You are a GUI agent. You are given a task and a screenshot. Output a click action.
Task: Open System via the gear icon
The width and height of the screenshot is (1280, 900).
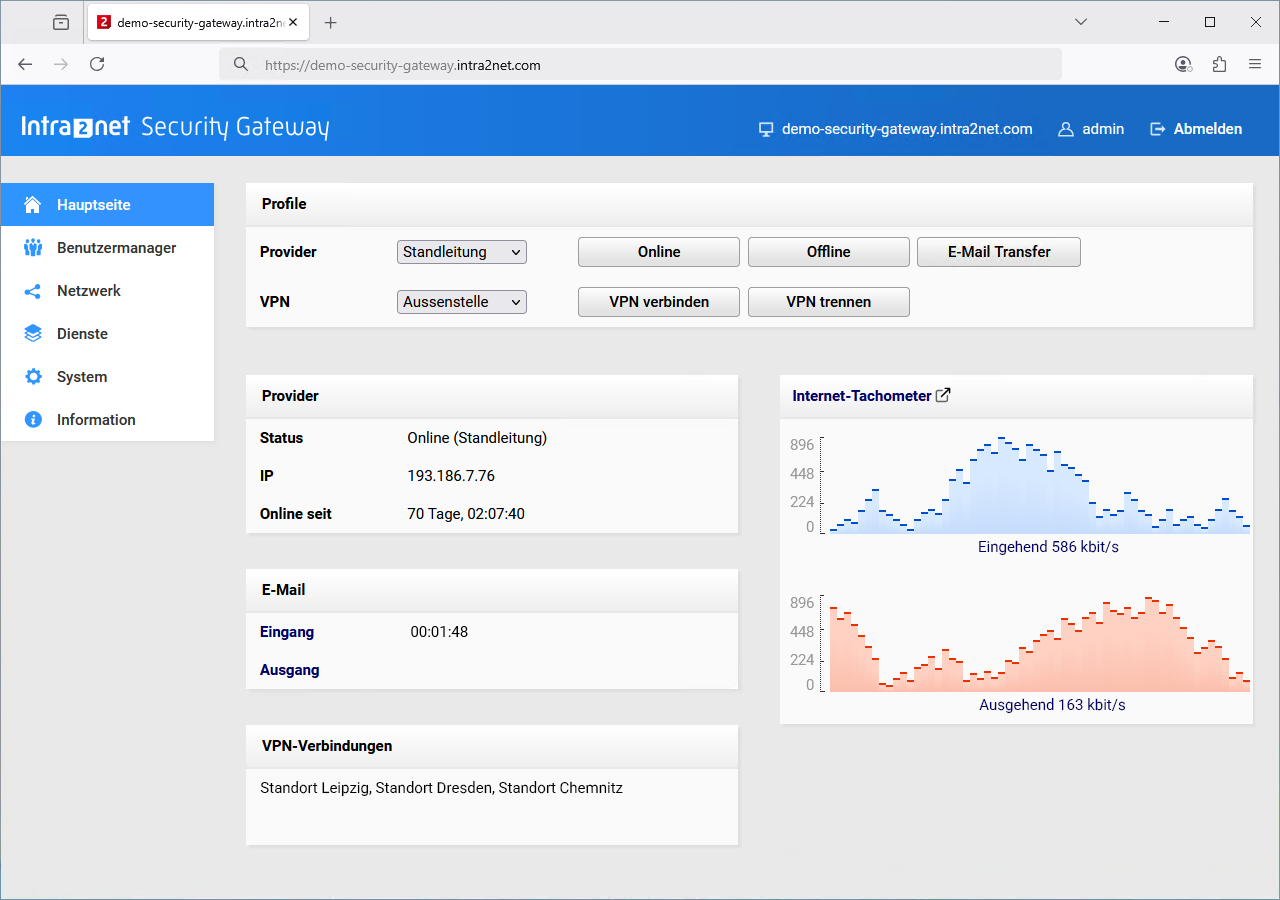33,377
